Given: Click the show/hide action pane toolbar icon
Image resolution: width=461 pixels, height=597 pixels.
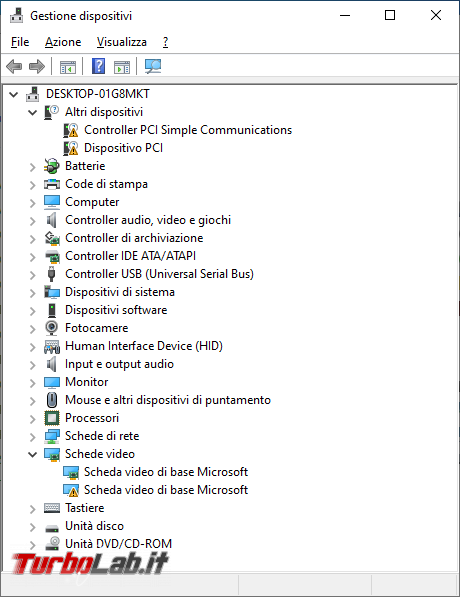Looking at the screenshot, I should click(x=122, y=67).
